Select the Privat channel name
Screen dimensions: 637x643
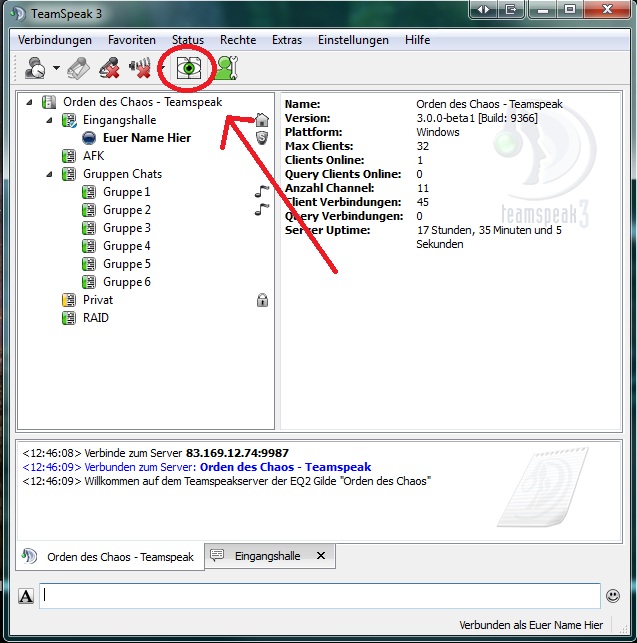(98, 301)
